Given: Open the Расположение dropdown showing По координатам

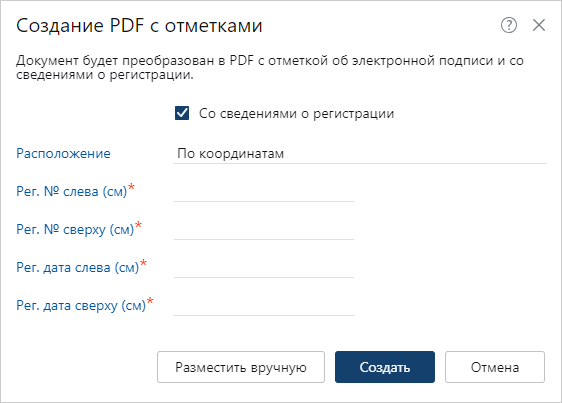Looking at the screenshot, I should (360, 153).
